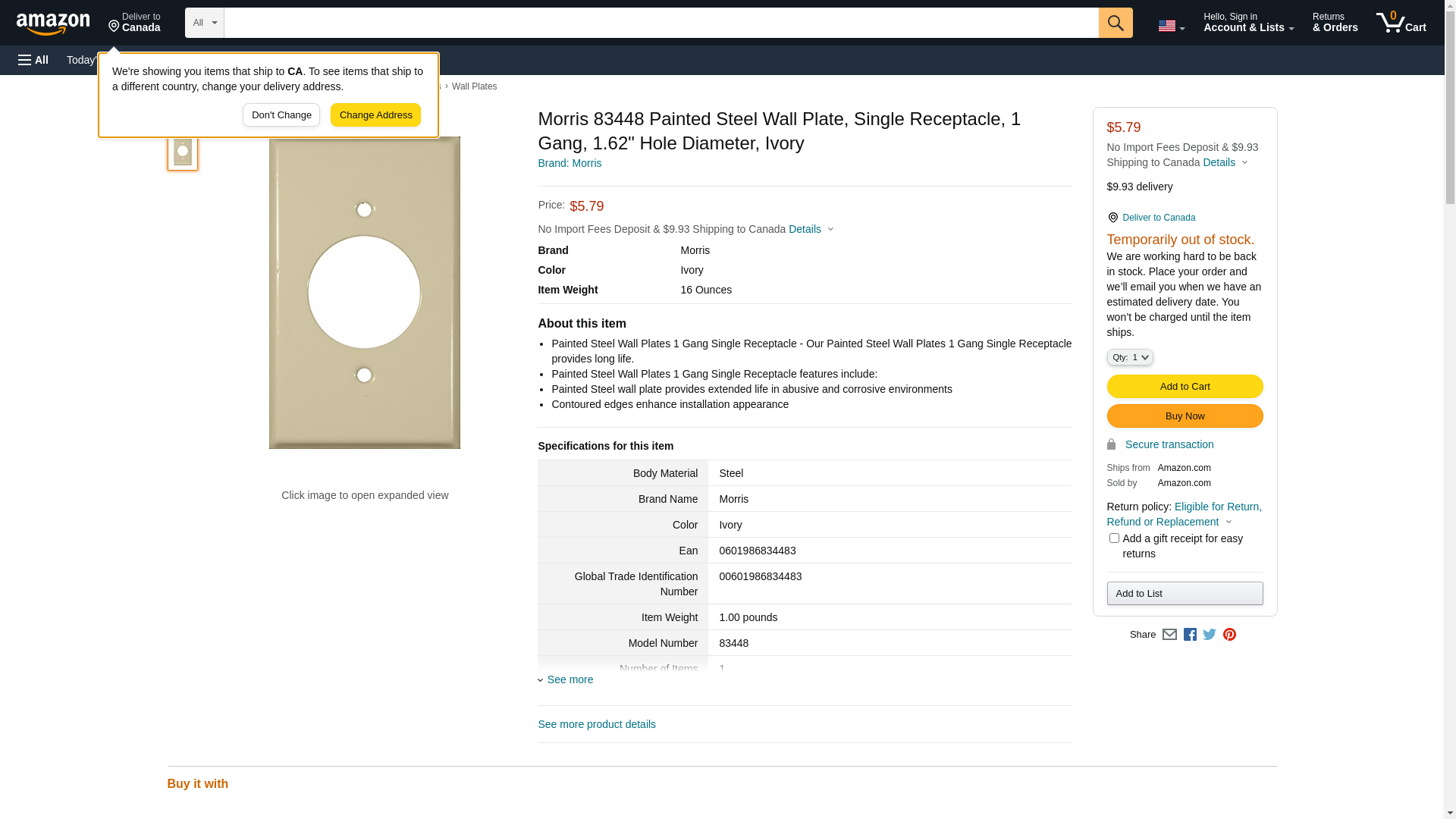Check the gift receipt checkbox
The height and width of the screenshot is (819, 1456).
tap(1113, 538)
